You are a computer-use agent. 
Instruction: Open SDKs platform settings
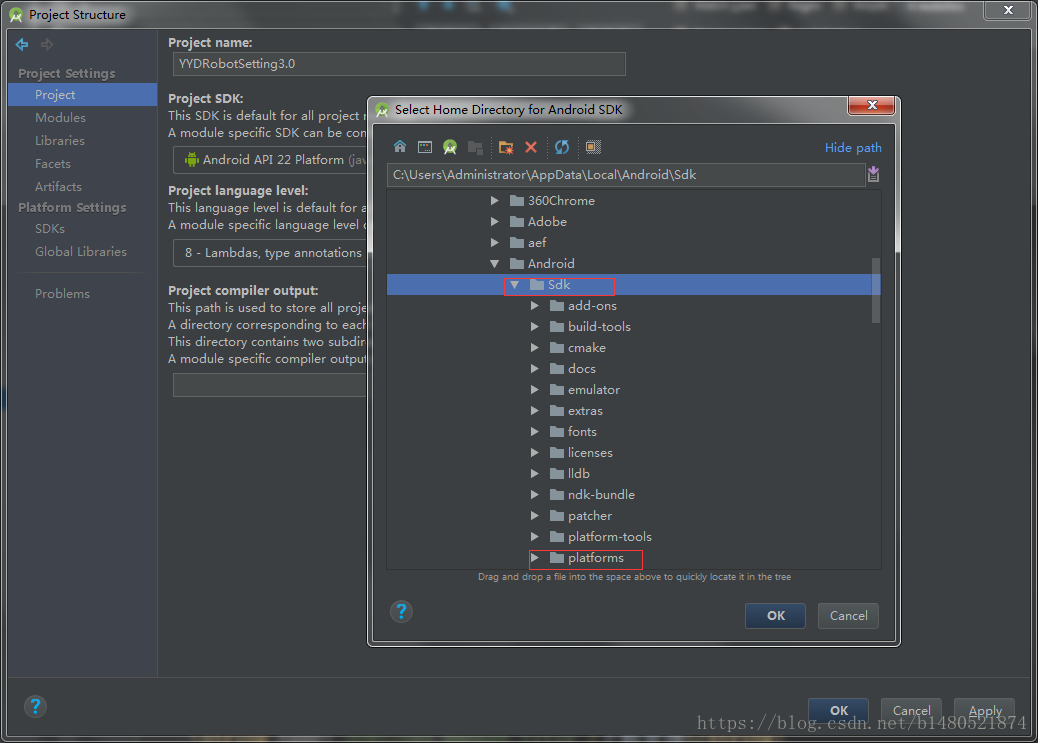click(x=50, y=228)
